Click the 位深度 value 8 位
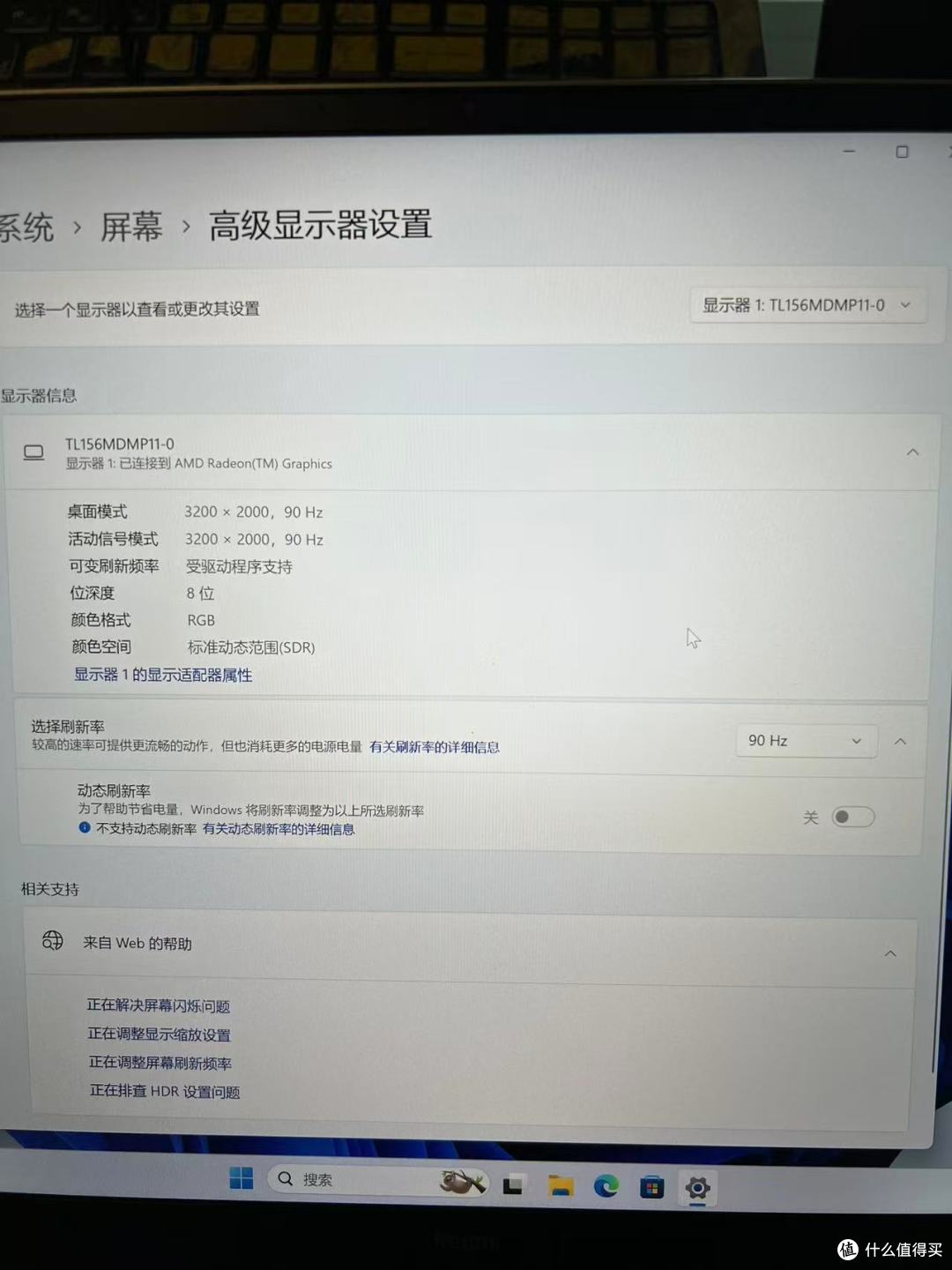The width and height of the screenshot is (952, 1270). 200,594
